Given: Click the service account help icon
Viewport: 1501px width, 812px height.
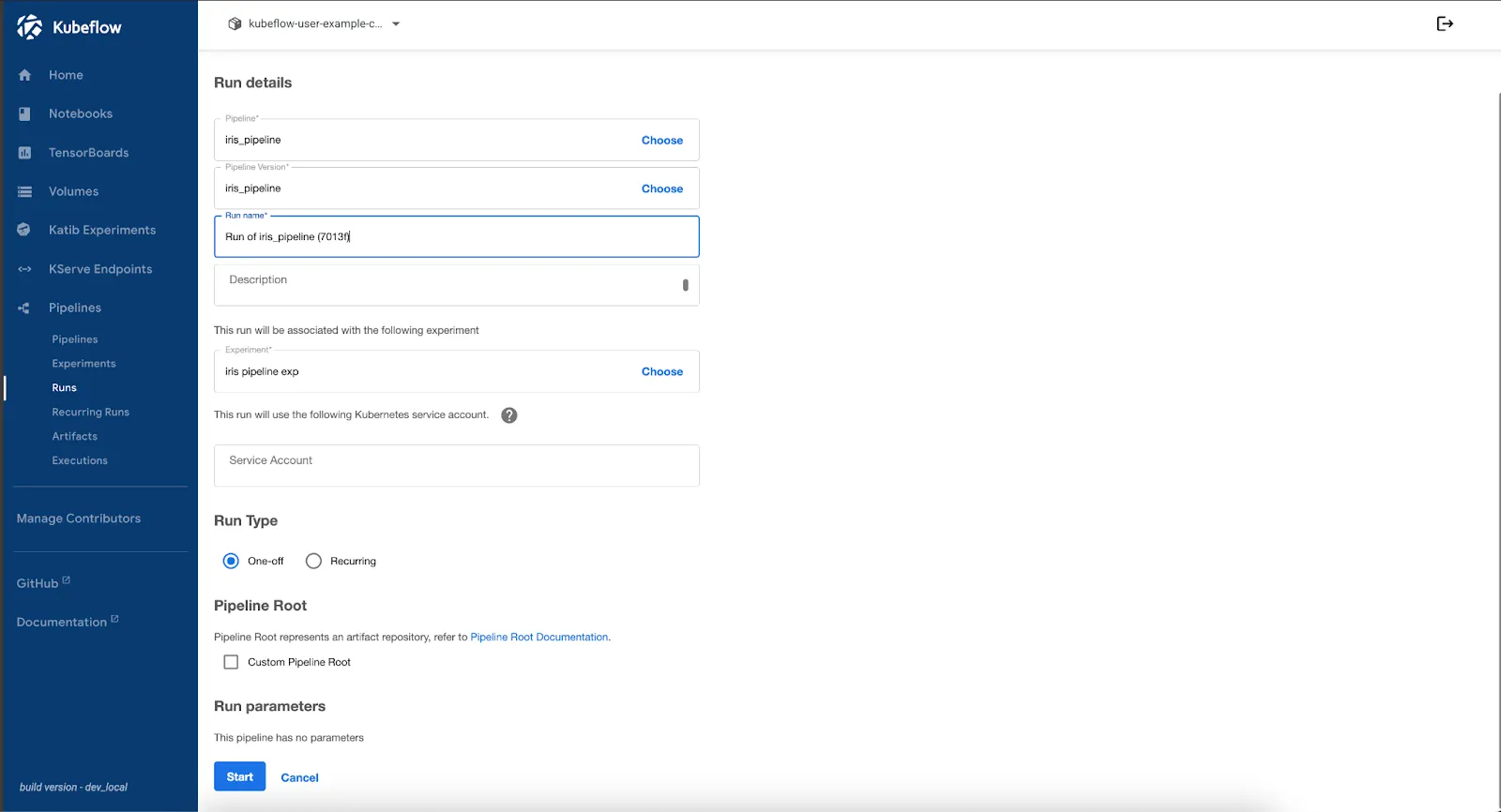Looking at the screenshot, I should coord(509,415).
